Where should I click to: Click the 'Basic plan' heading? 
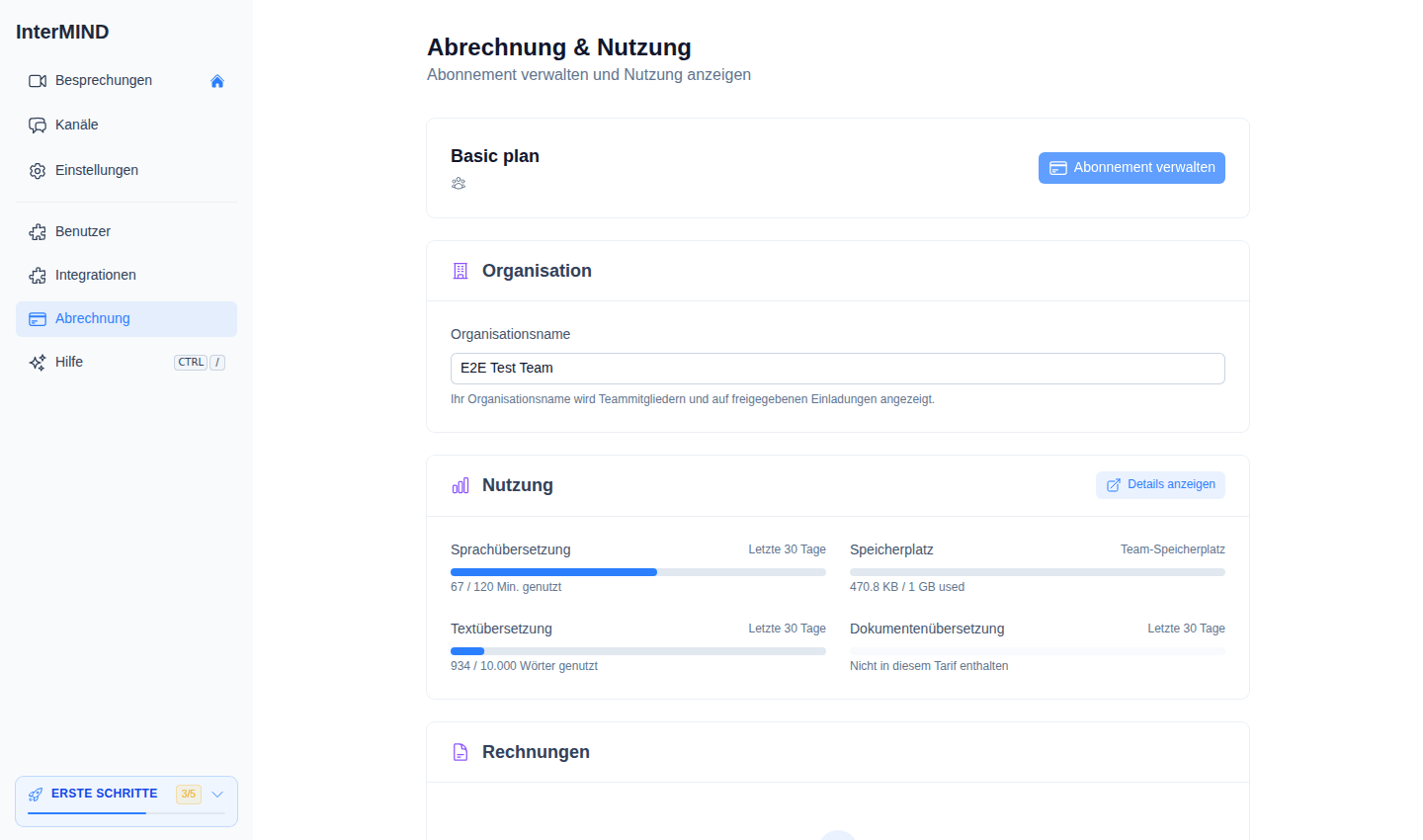495,156
